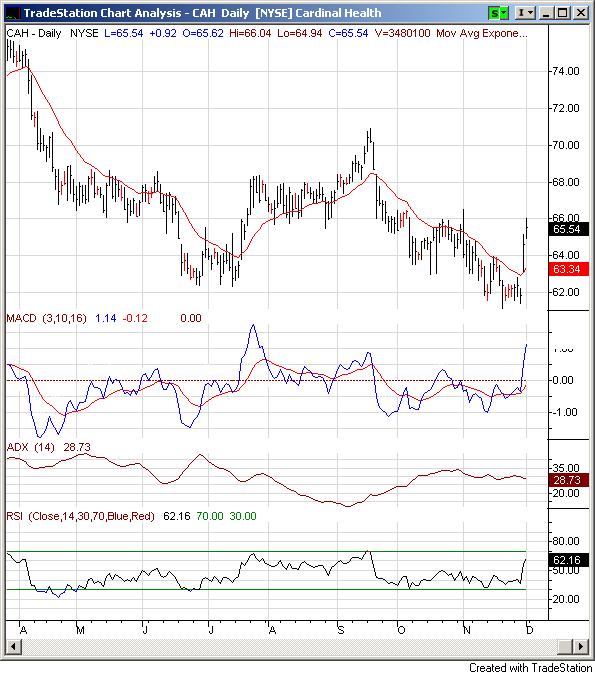Click the 'O=65.62' open value
Viewport: 595px width, 674px height.
[203, 34]
